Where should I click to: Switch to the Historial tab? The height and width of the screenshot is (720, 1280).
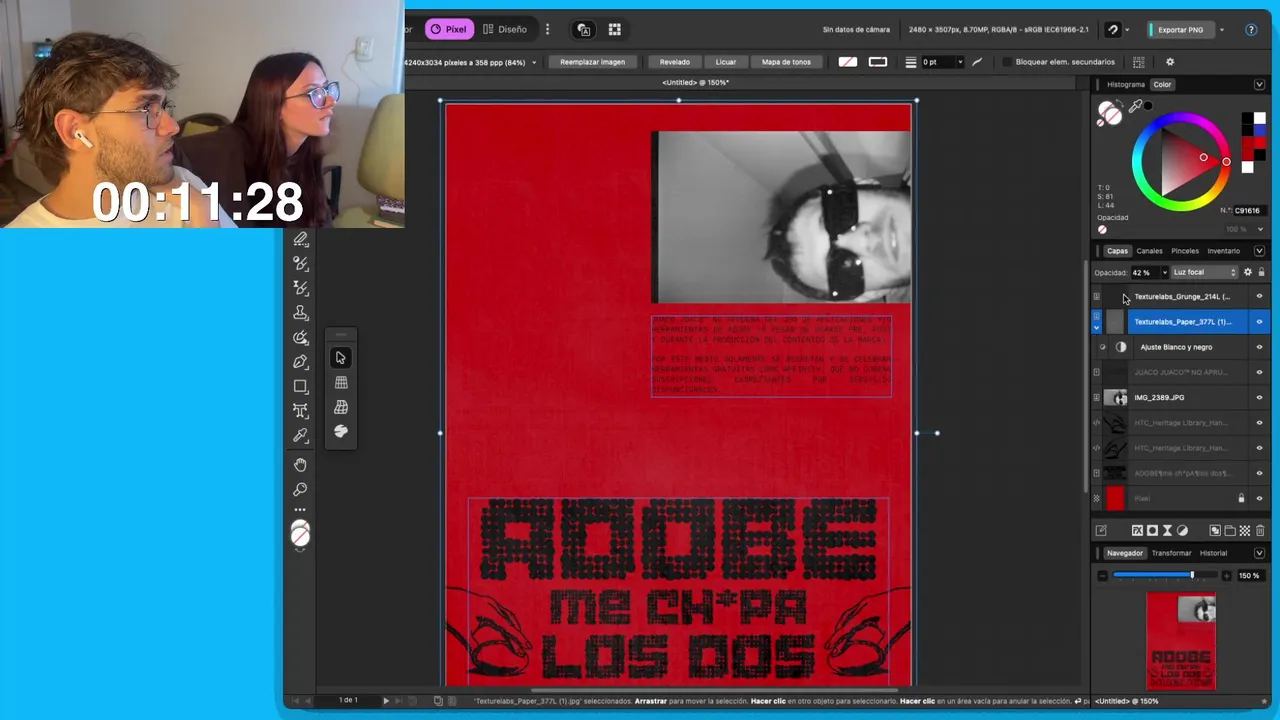point(1213,553)
